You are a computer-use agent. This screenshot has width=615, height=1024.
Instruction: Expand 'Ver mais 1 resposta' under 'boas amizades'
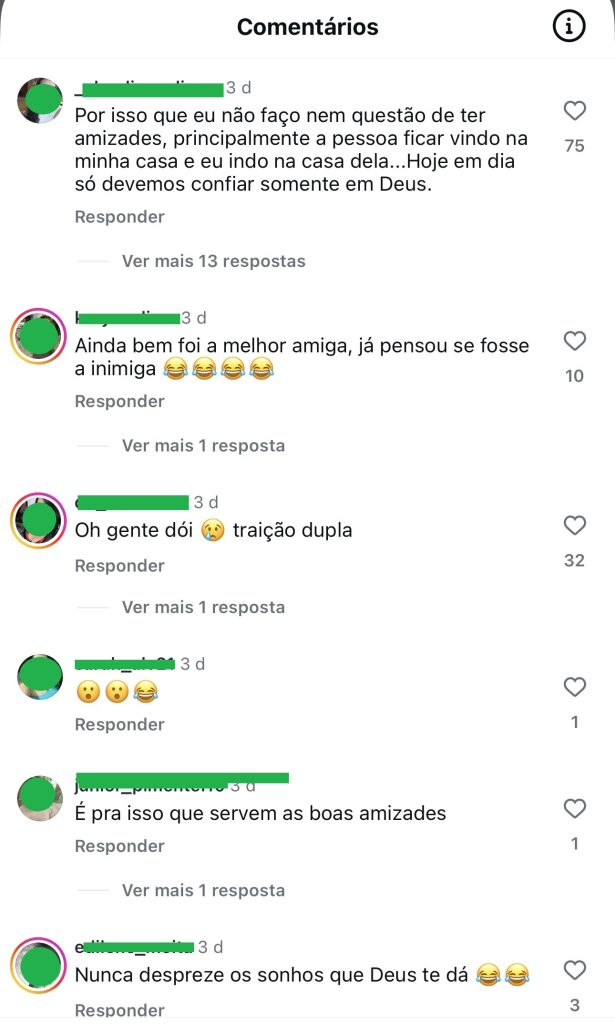pos(203,891)
